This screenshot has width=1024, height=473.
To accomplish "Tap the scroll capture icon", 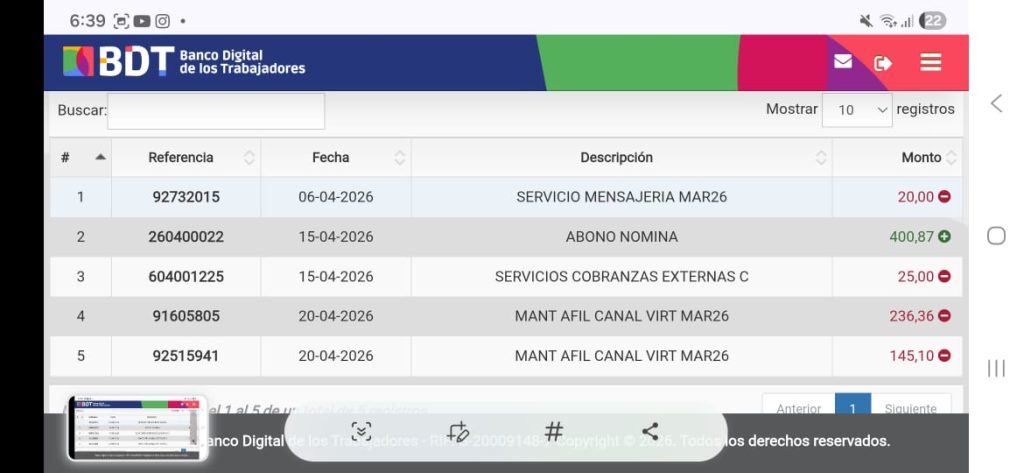I will tap(361, 432).
